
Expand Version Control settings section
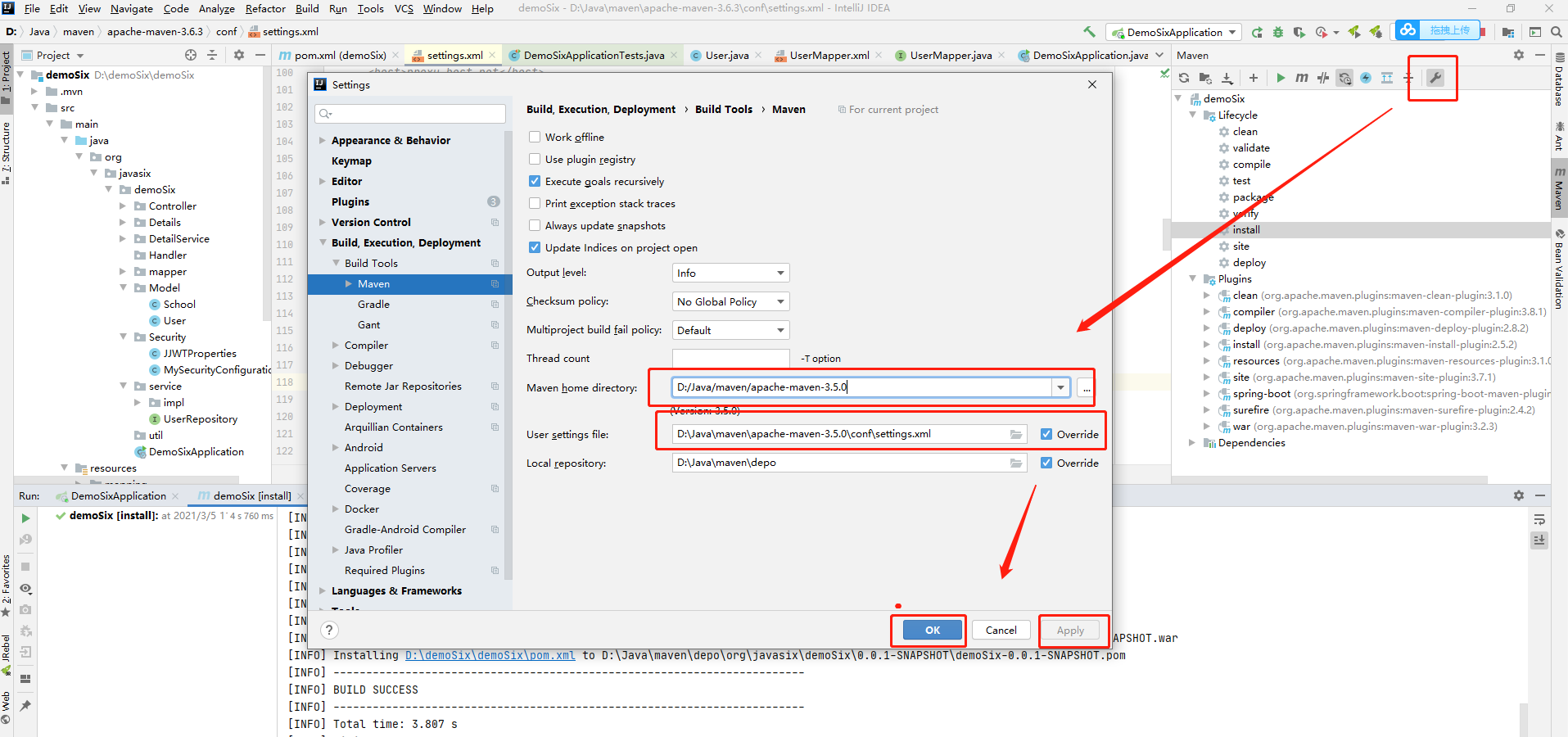pos(323,222)
